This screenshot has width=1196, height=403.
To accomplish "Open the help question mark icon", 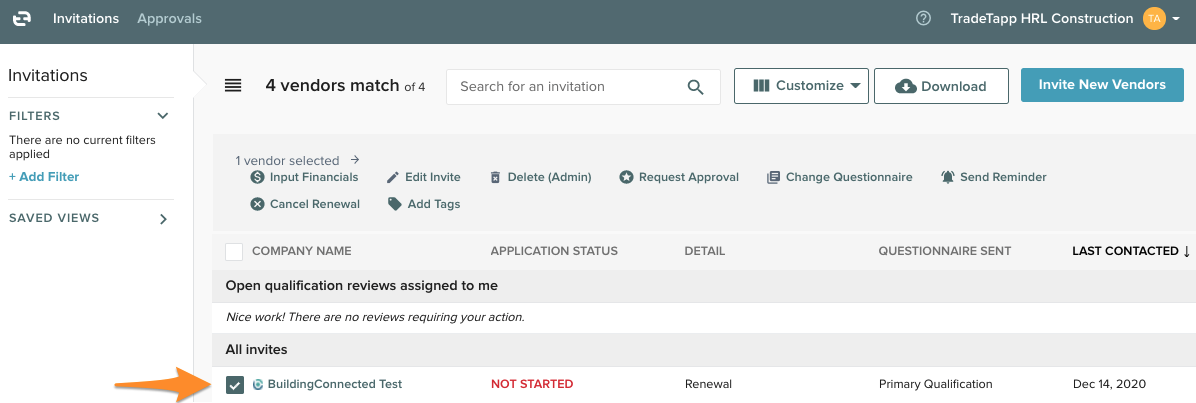I will tap(923, 19).
